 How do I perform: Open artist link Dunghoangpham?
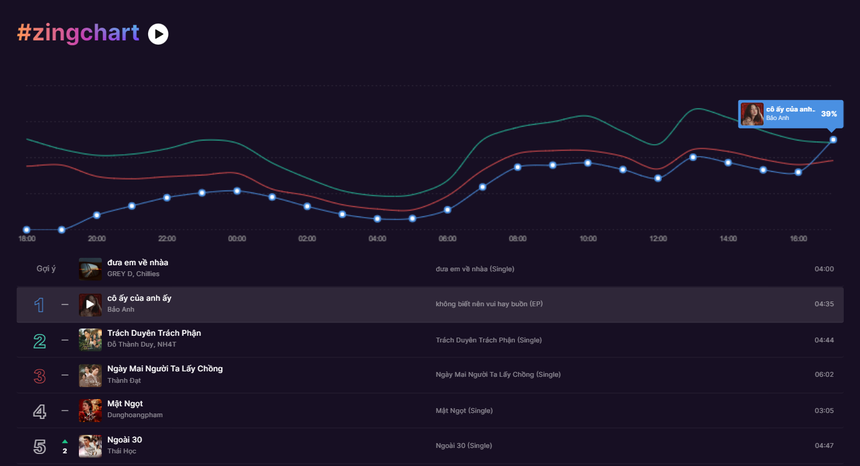click(x=135, y=415)
